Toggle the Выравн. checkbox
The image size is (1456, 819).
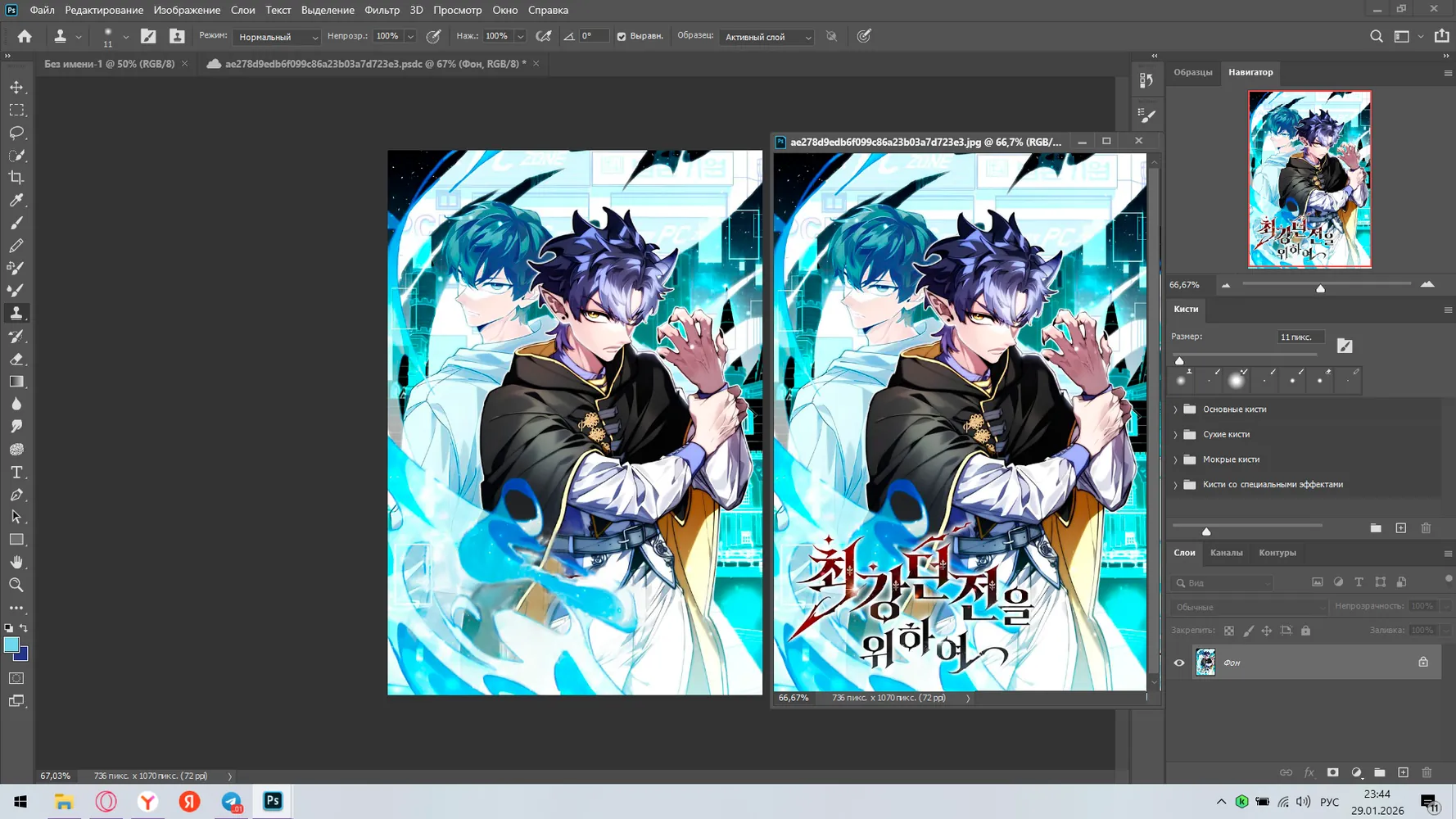[622, 37]
